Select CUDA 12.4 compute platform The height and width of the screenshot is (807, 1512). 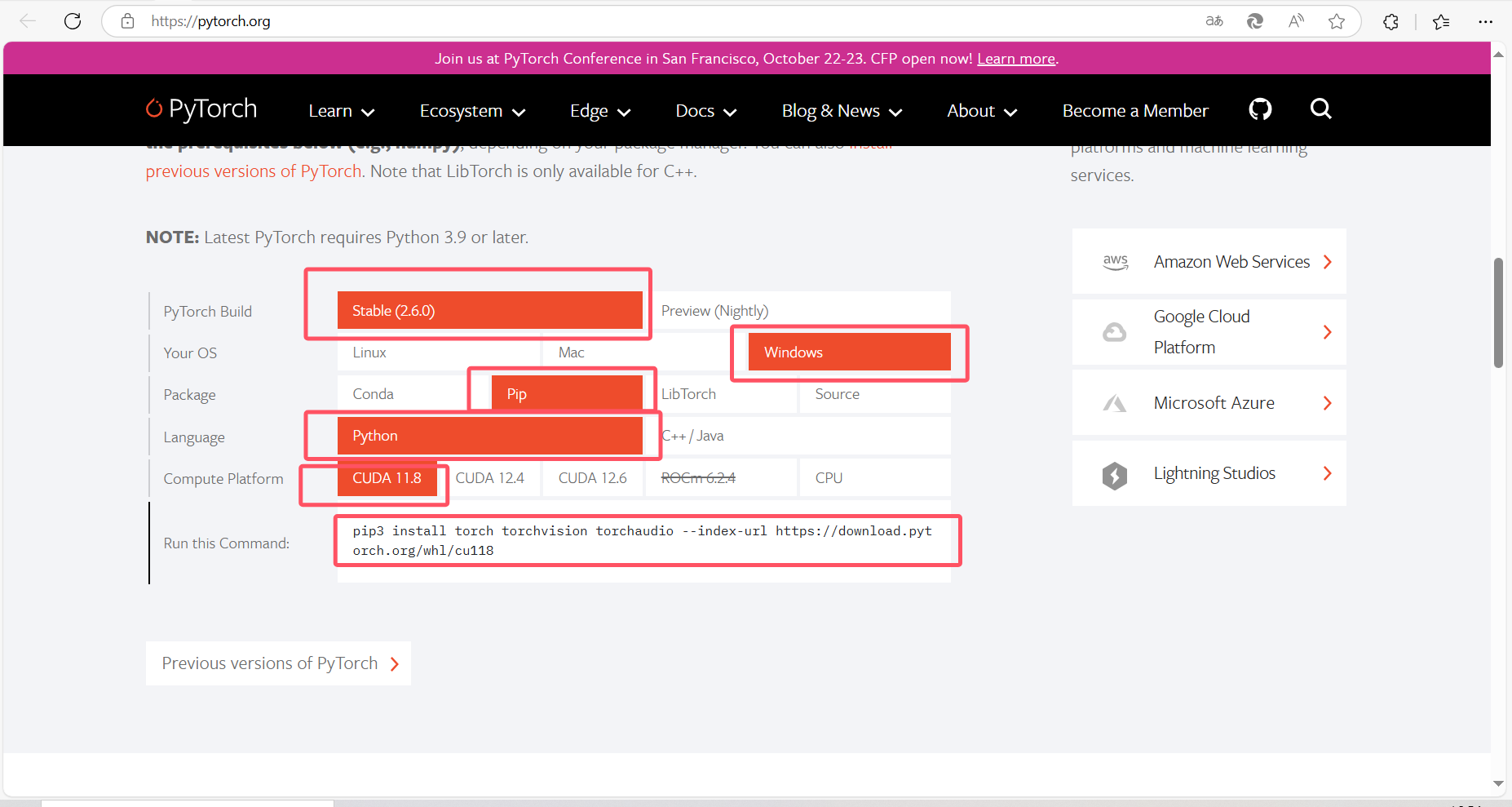(x=490, y=477)
